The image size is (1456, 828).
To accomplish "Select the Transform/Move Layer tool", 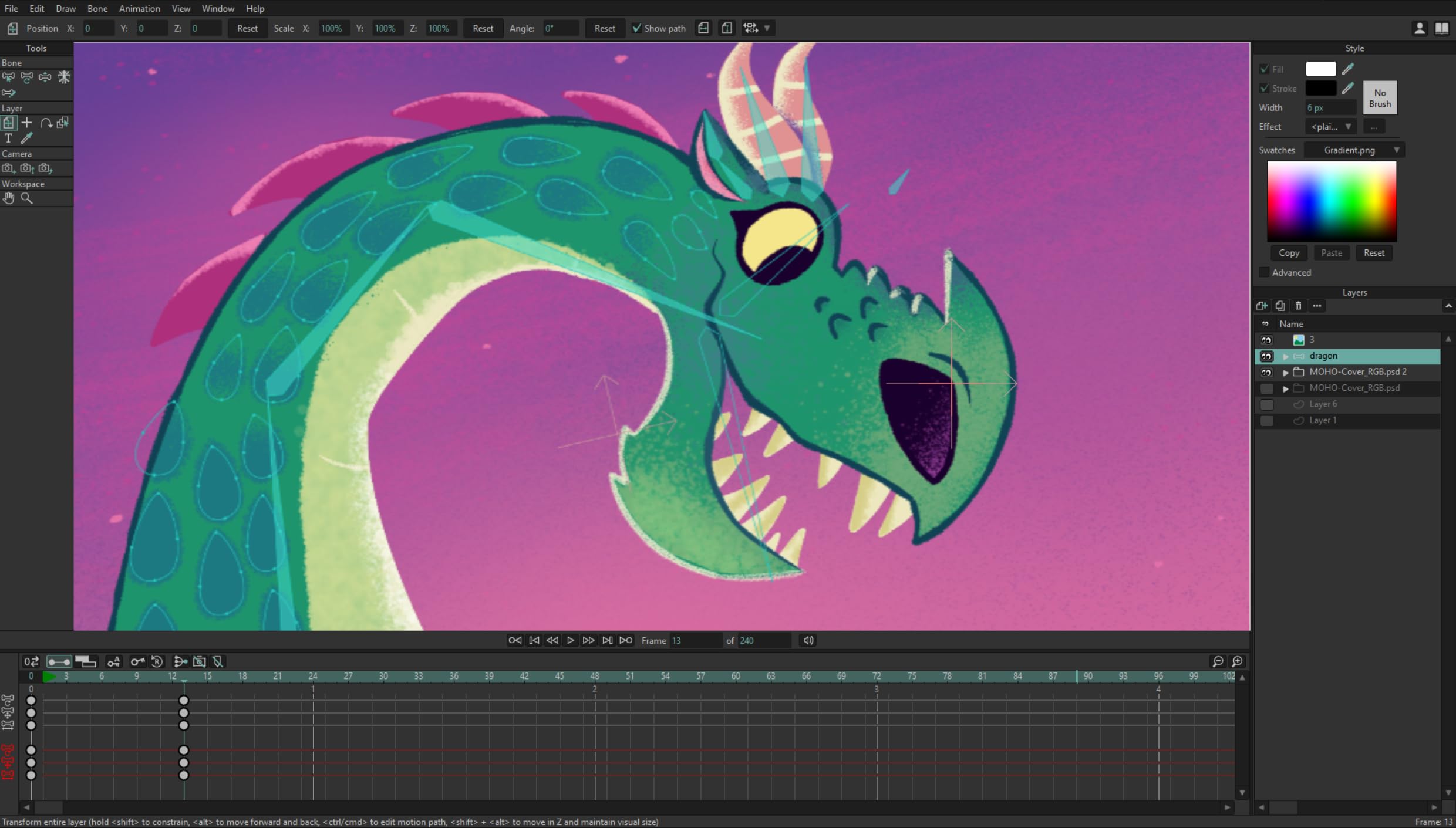I will point(9,123).
